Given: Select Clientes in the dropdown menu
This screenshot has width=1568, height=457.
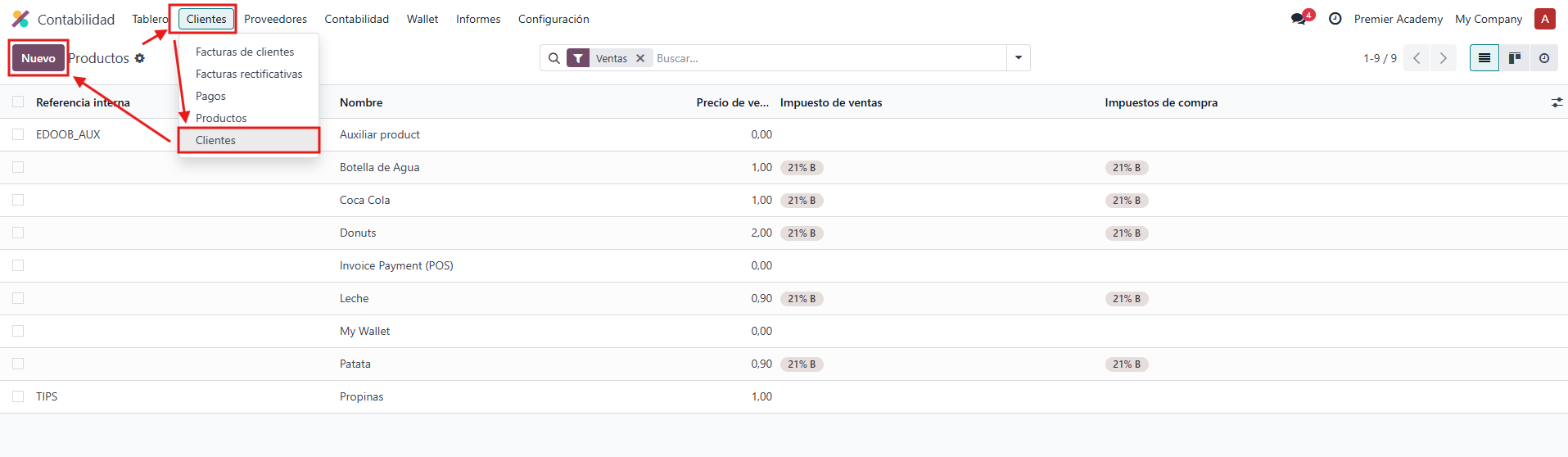Looking at the screenshot, I should pos(215,140).
